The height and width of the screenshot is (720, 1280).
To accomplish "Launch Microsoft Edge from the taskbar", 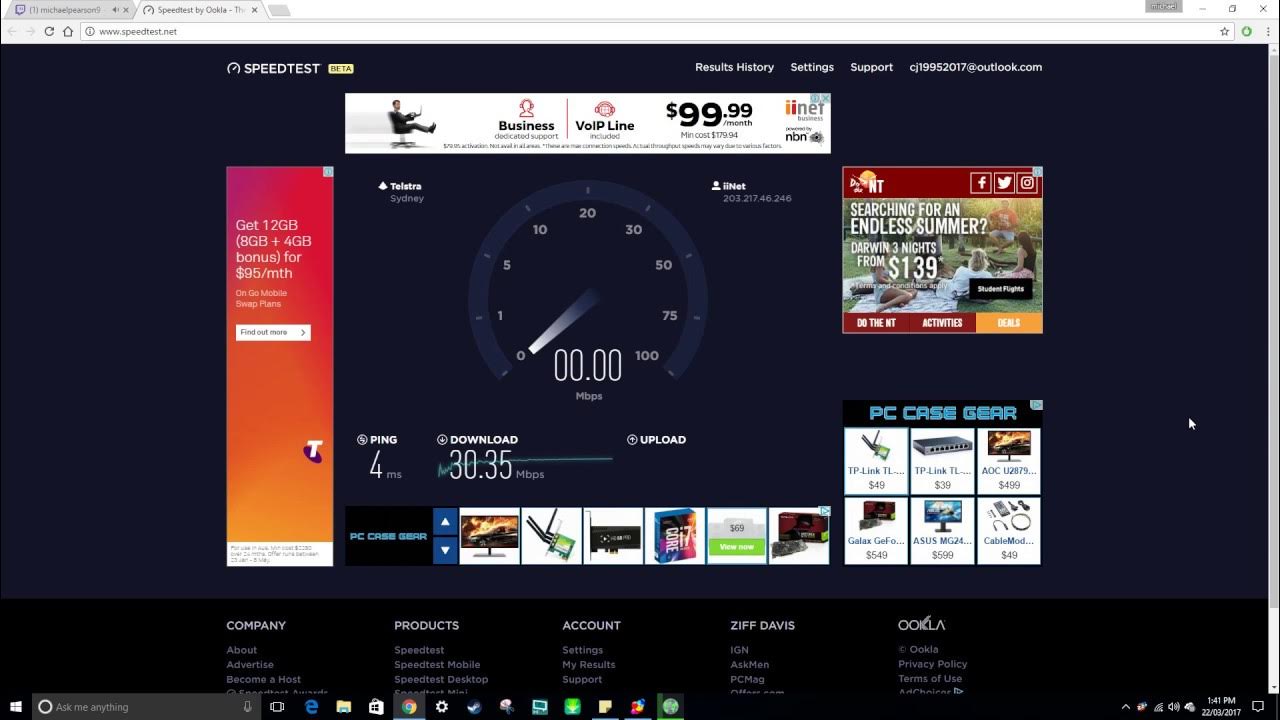I will point(311,706).
